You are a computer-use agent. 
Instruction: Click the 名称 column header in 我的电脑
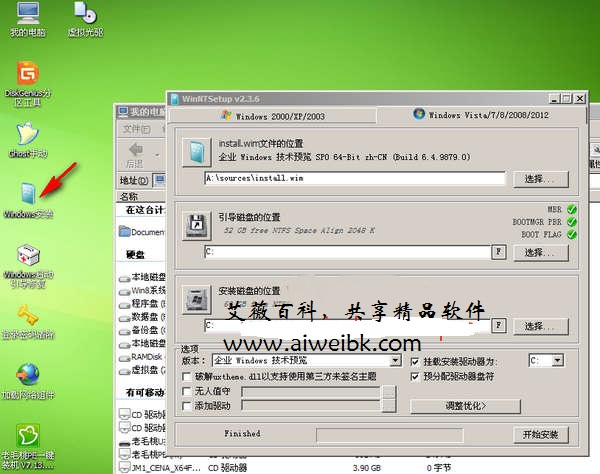141,197
